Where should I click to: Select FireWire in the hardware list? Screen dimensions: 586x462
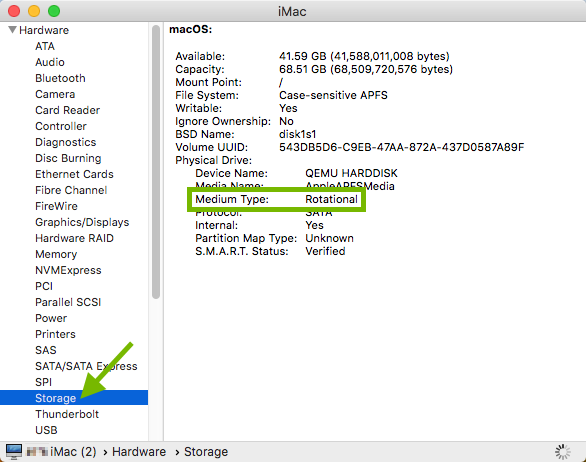coord(56,206)
